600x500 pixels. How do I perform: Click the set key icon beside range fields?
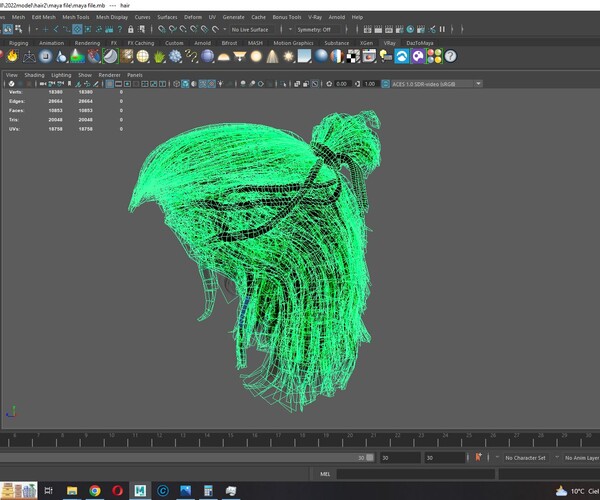tap(478, 457)
